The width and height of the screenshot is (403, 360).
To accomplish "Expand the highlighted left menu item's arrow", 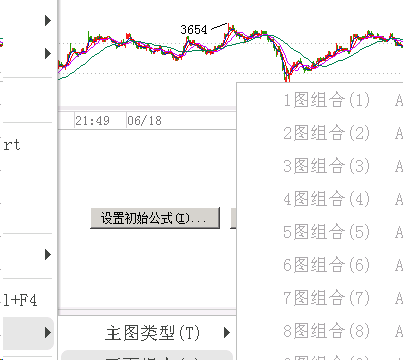I will click(x=48, y=332).
